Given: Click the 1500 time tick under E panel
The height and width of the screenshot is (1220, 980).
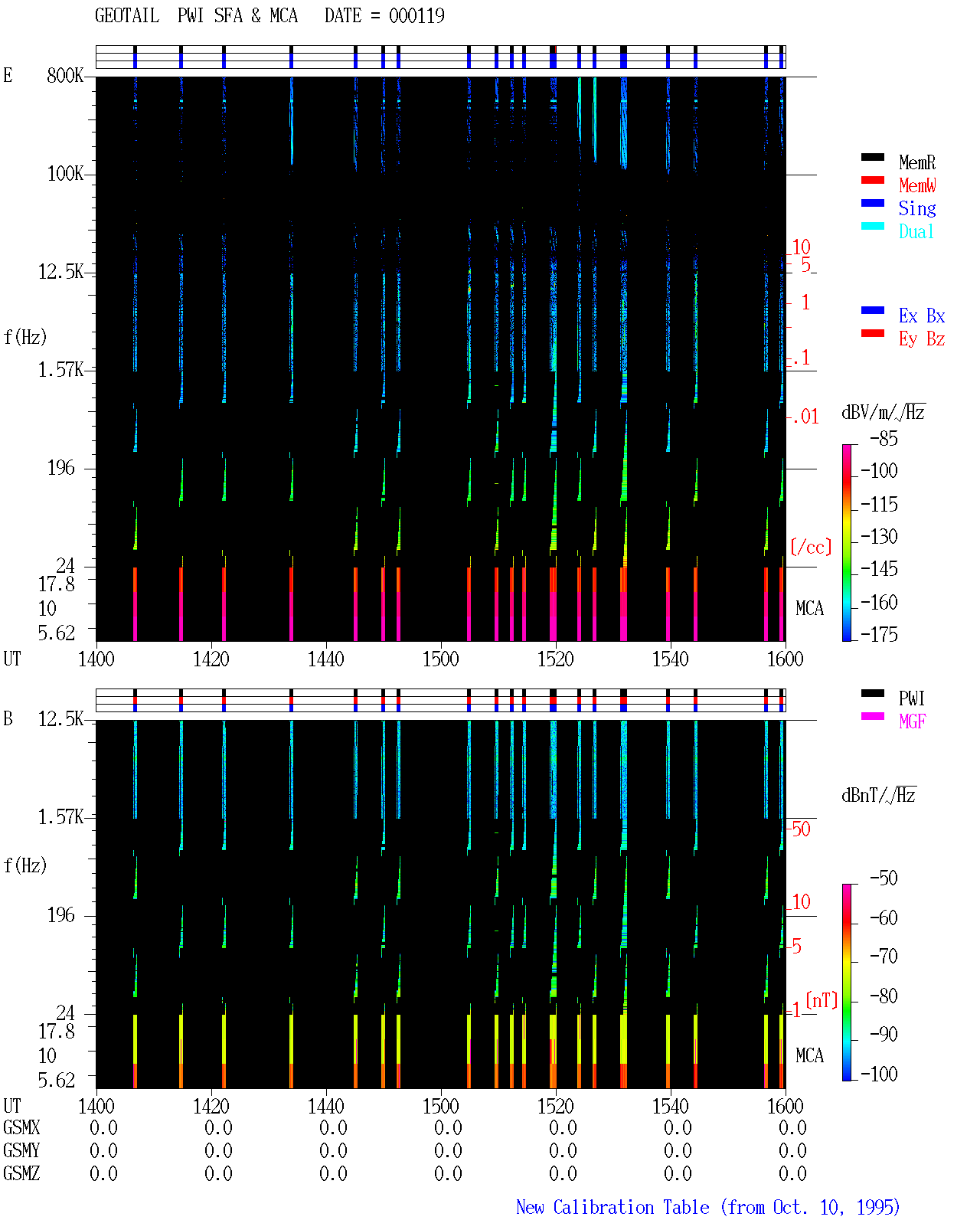Looking at the screenshot, I should [440, 659].
